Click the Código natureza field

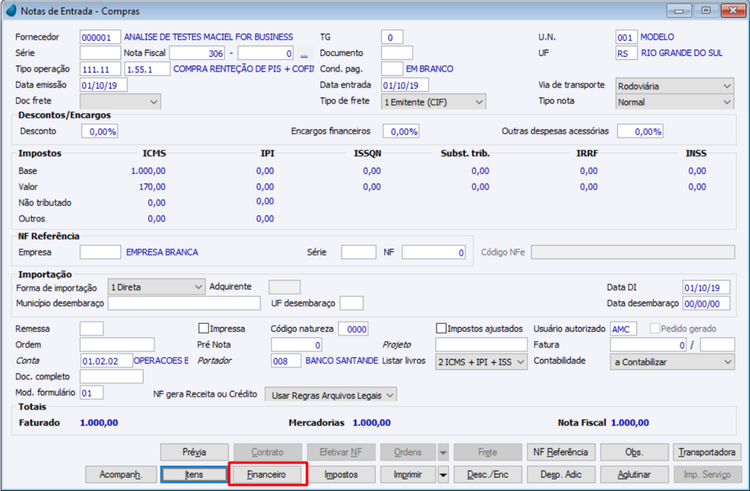tap(353, 329)
